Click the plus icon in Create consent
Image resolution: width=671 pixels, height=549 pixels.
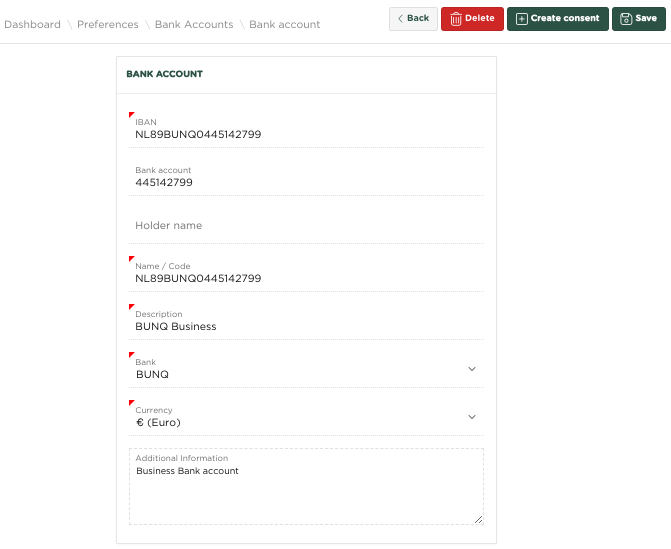tap(522, 19)
